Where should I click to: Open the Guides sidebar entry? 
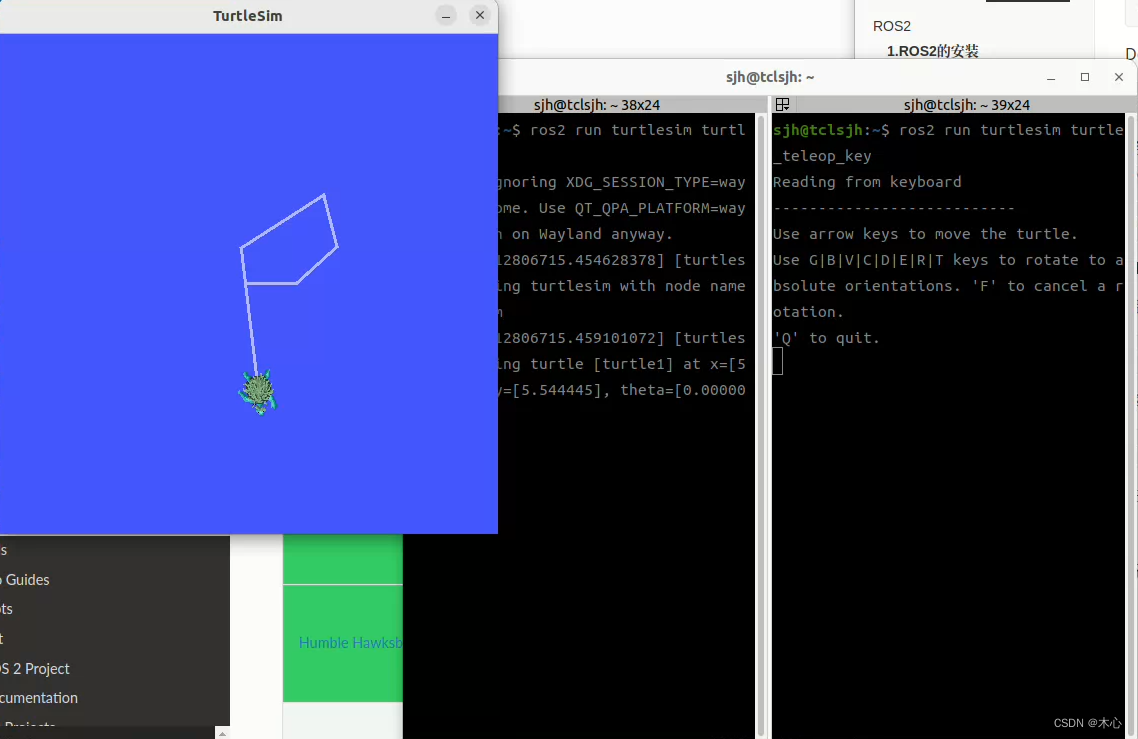[x=27, y=579]
